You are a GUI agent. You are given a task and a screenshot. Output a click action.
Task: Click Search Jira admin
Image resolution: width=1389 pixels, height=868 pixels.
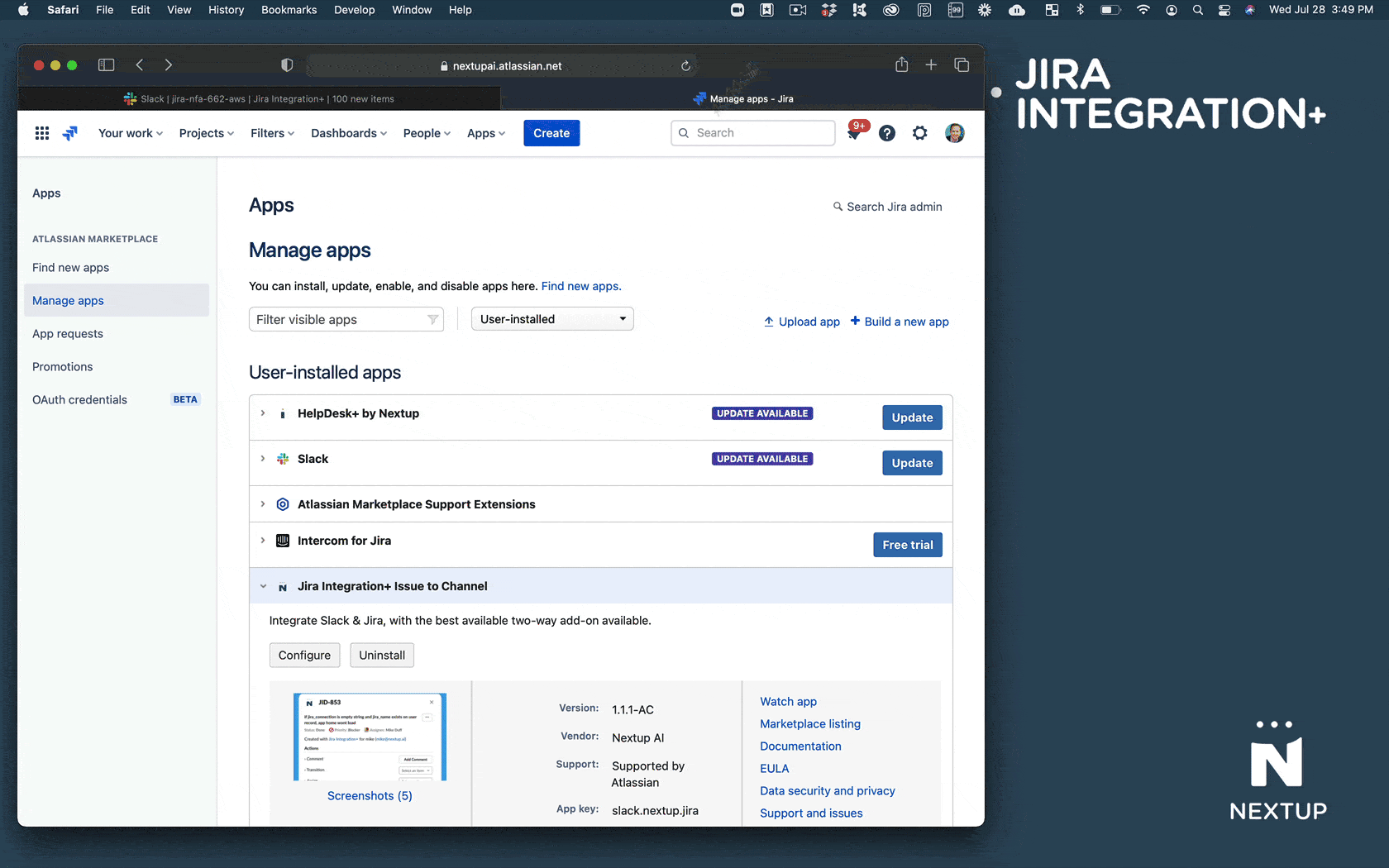coord(887,207)
